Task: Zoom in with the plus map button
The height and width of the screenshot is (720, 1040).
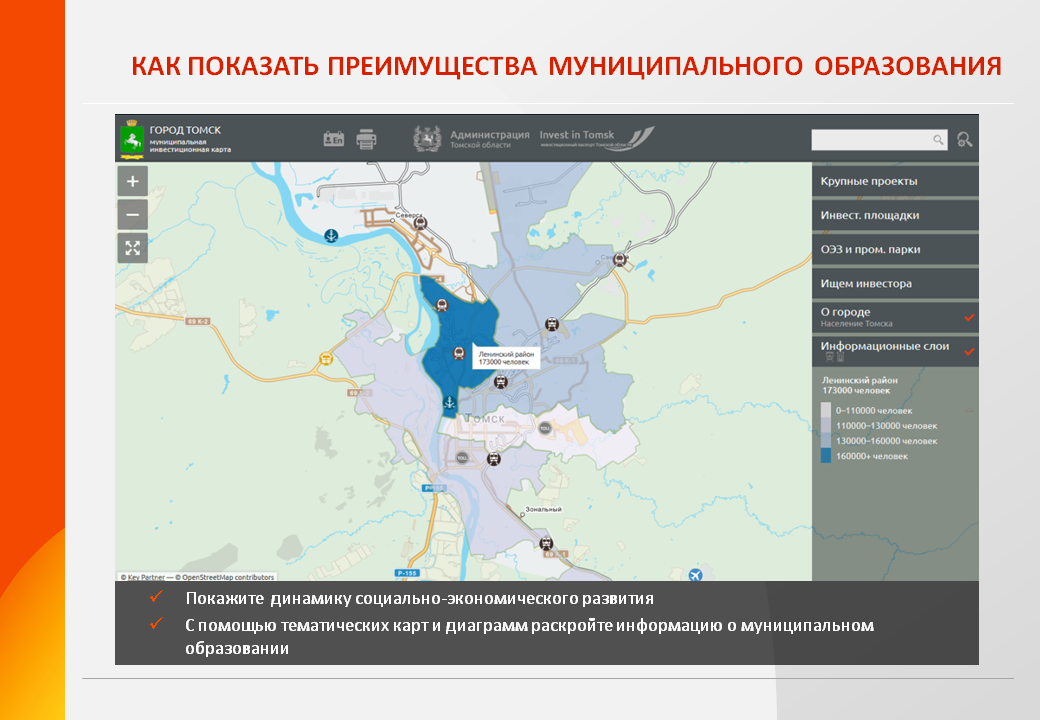Action: coord(133,181)
